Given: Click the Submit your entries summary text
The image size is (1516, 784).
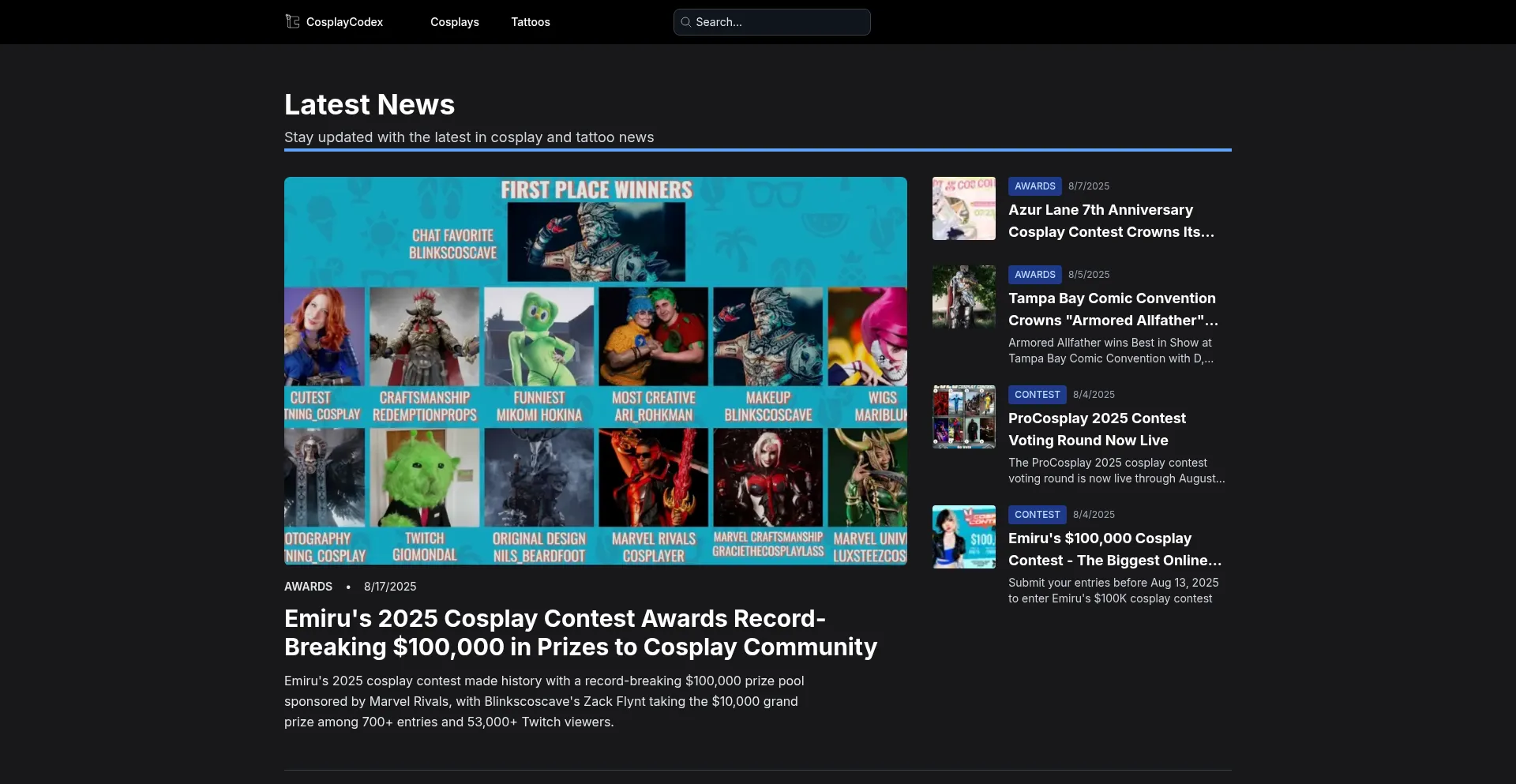Looking at the screenshot, I should [x=1113, y=591].
